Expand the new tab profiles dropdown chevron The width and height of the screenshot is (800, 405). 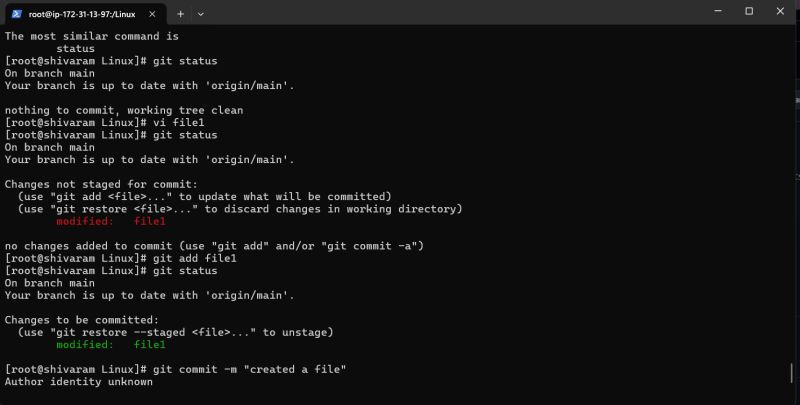(x=201, y=14)
